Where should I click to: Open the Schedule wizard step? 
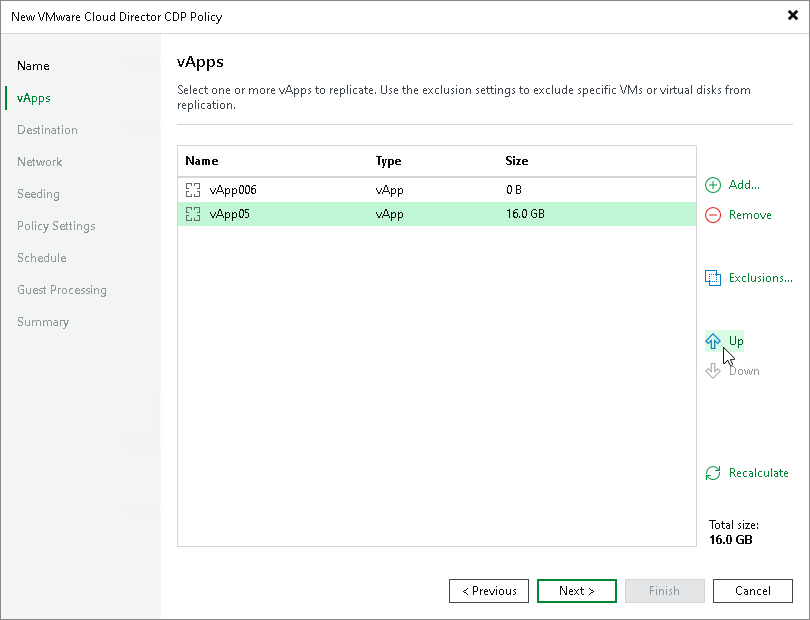pos(41,258)
